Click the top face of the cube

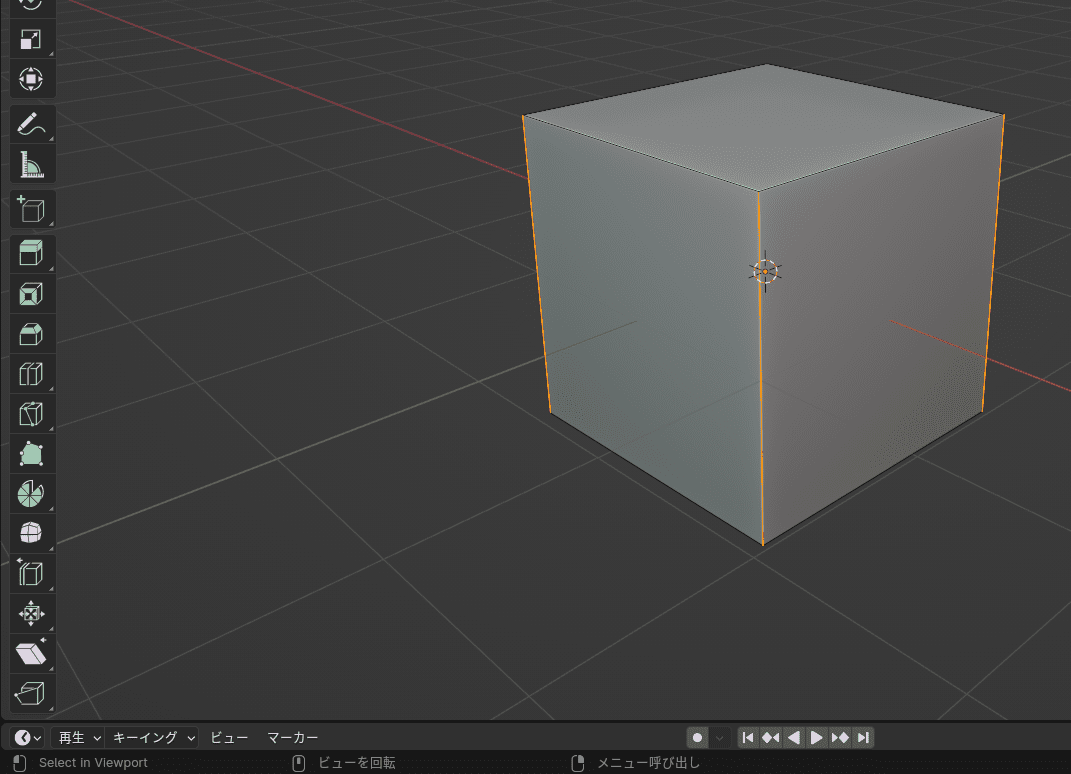point(764,127)
